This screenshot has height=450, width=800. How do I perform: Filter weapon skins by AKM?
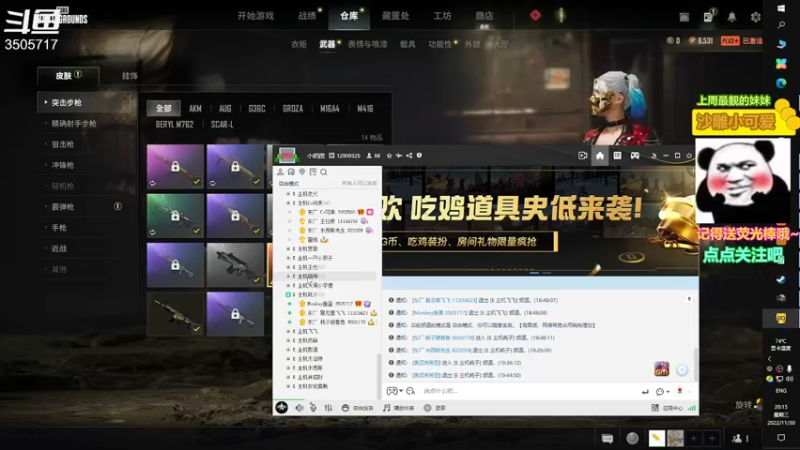point(195,108)
